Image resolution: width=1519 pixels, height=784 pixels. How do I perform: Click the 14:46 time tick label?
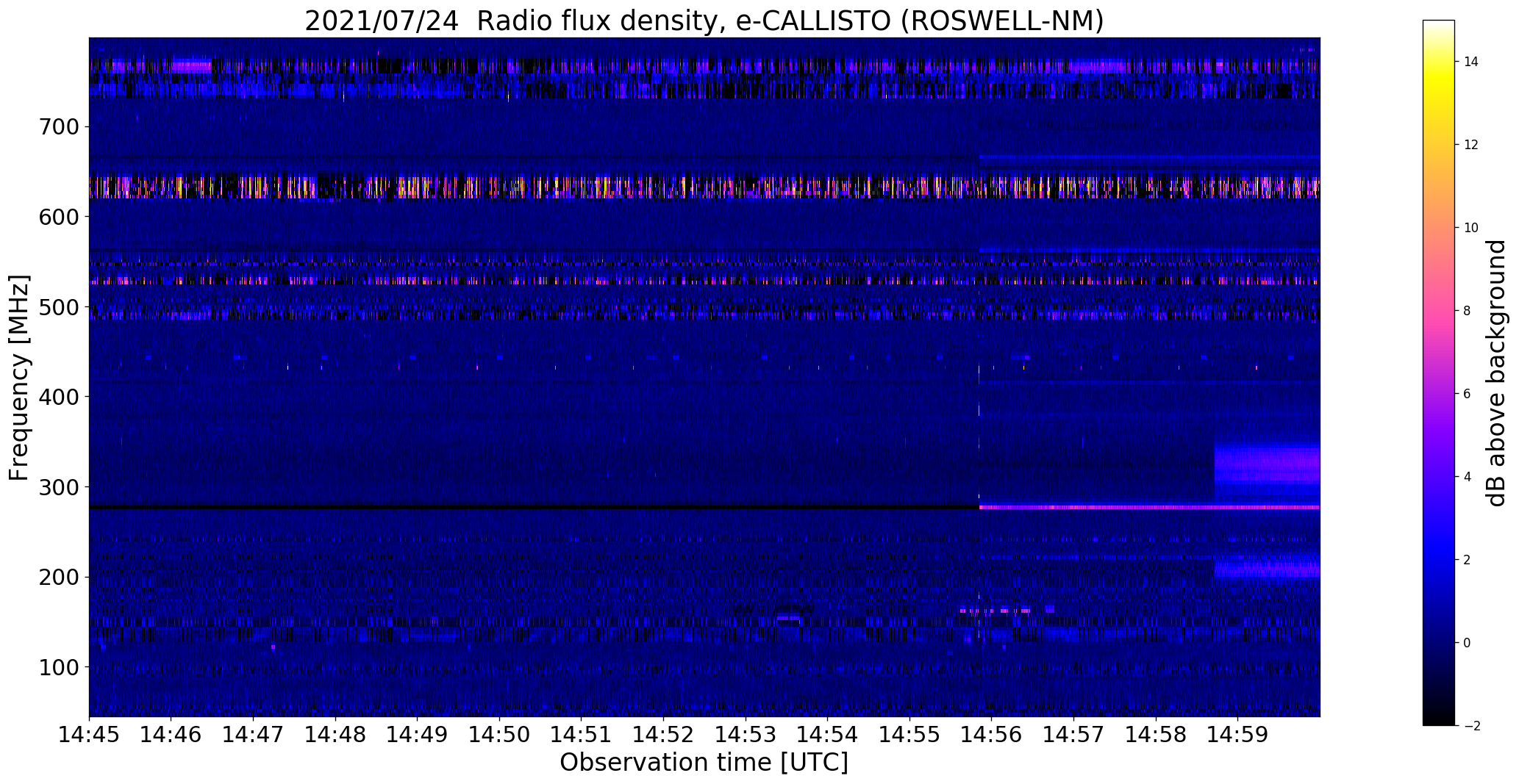[171, 734]
